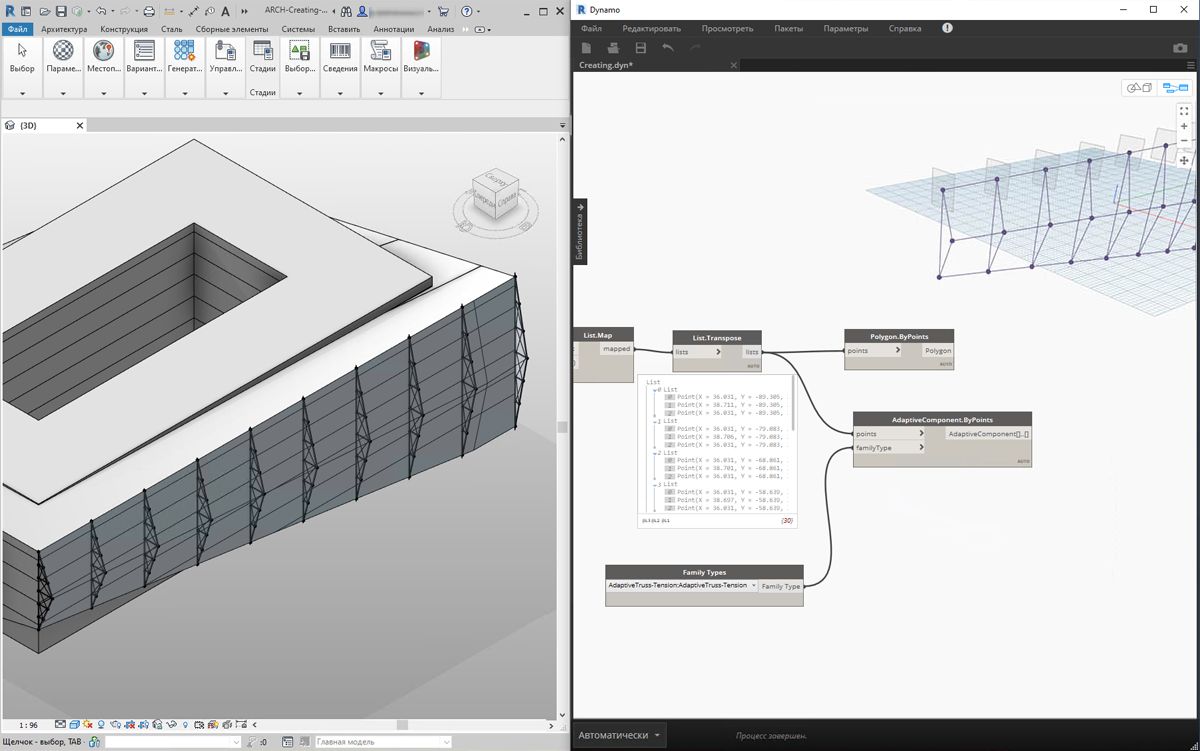Click the Revit status bar workset input field
Viewport: 1200px width, 751px height.
(173, 742)
